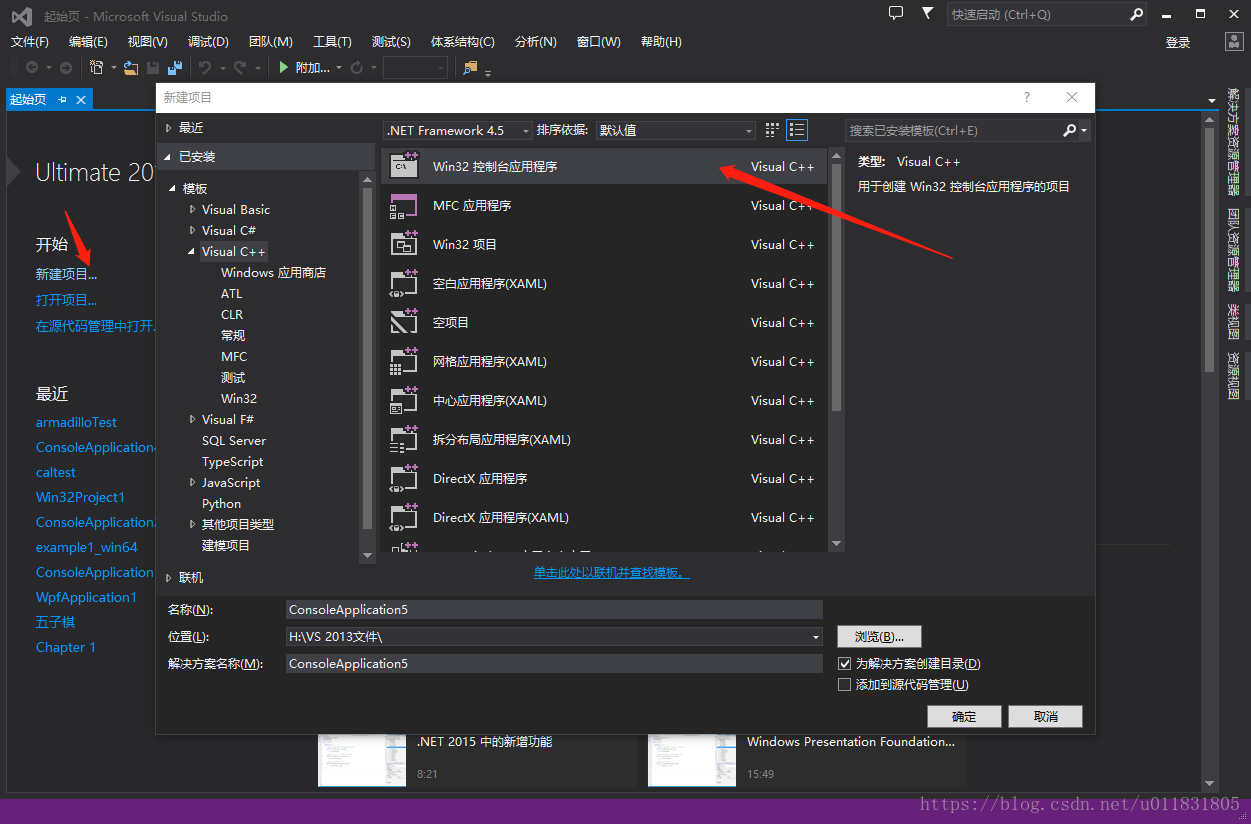This screenshot has width=1251, height=824.
Task: Switch templates to small icons view
Action: click(772, 130)
